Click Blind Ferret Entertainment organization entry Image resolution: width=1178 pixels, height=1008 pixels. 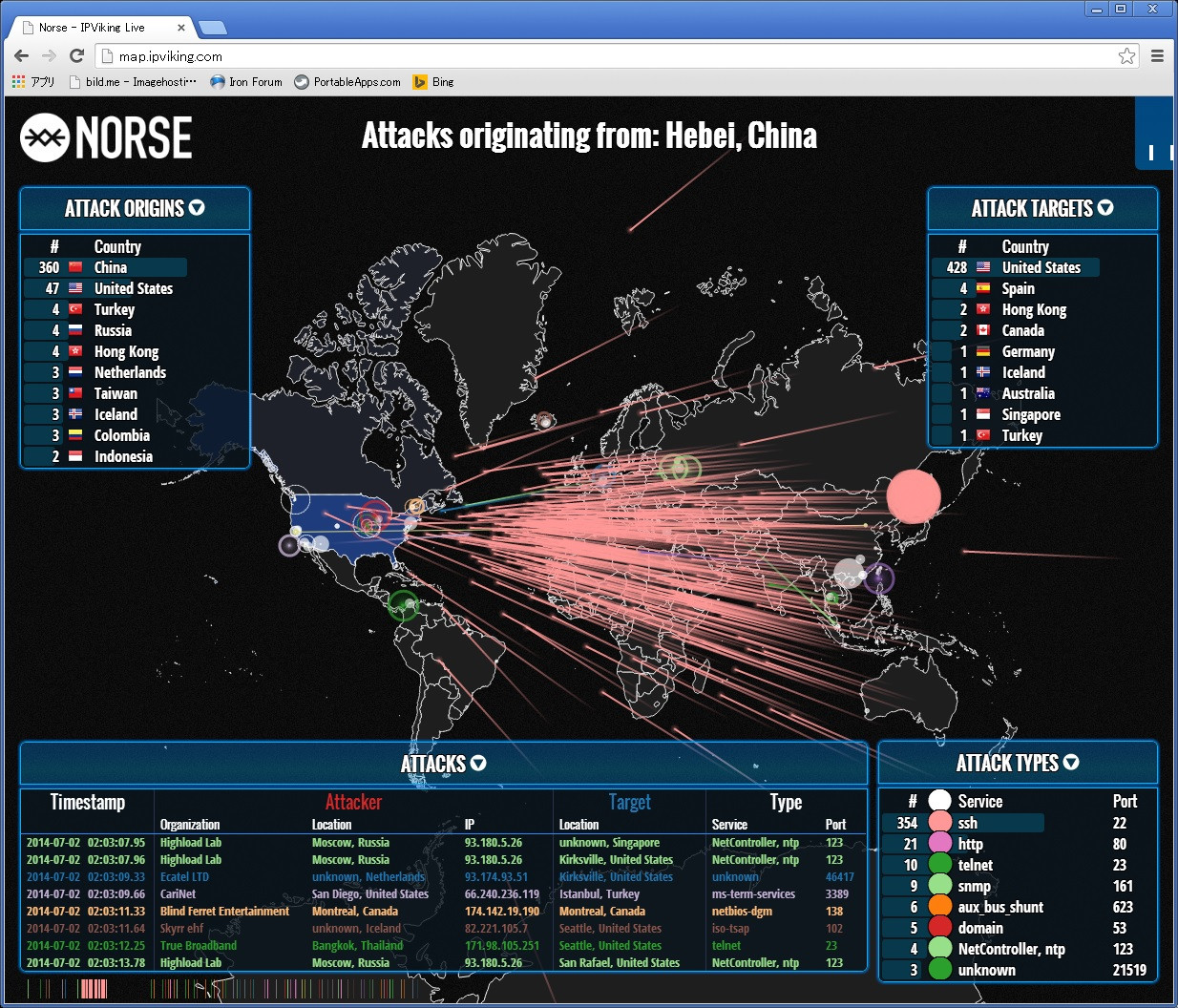coord(224,912)
